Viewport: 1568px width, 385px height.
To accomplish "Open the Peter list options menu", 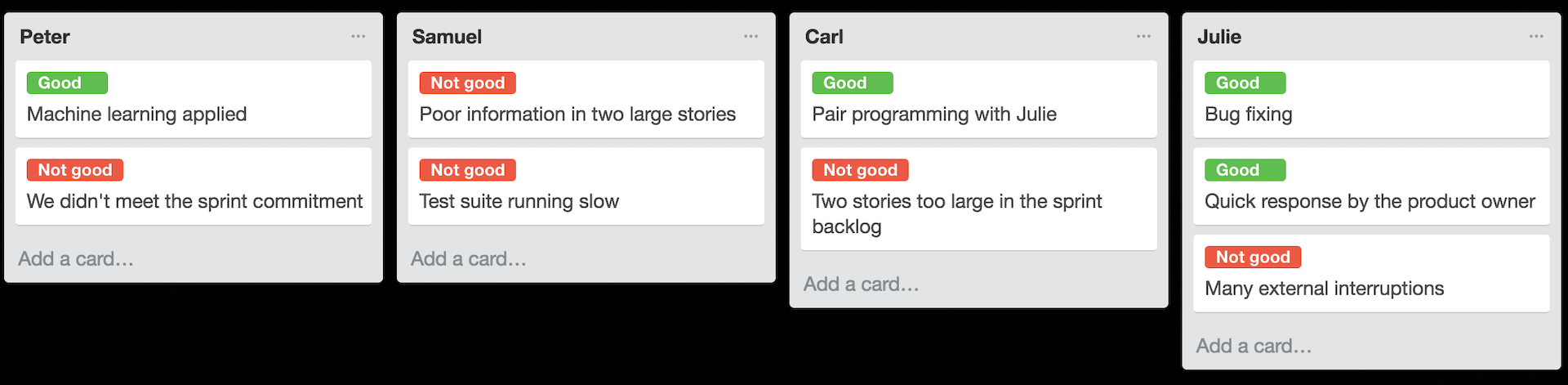I will click(x=358, y=36).
